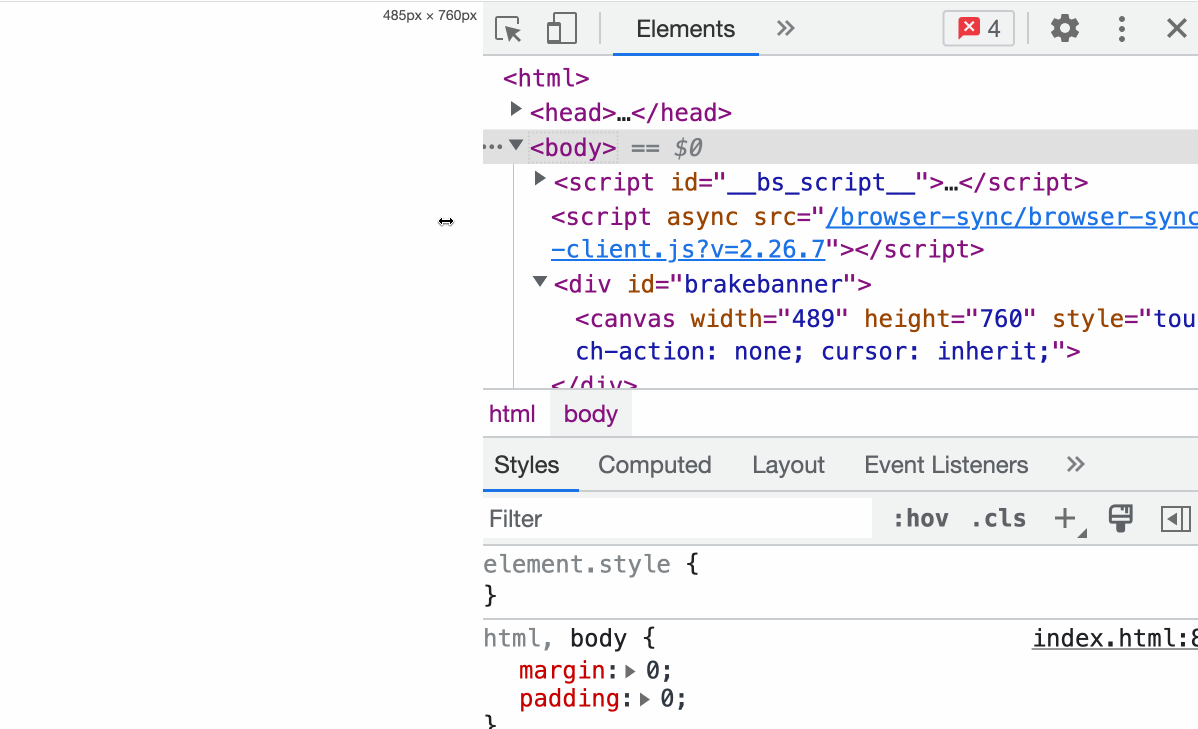The width and height of the screenshot is (1198, 729).
Task: Switch to the Computed tab
Action: coord(654,465)
